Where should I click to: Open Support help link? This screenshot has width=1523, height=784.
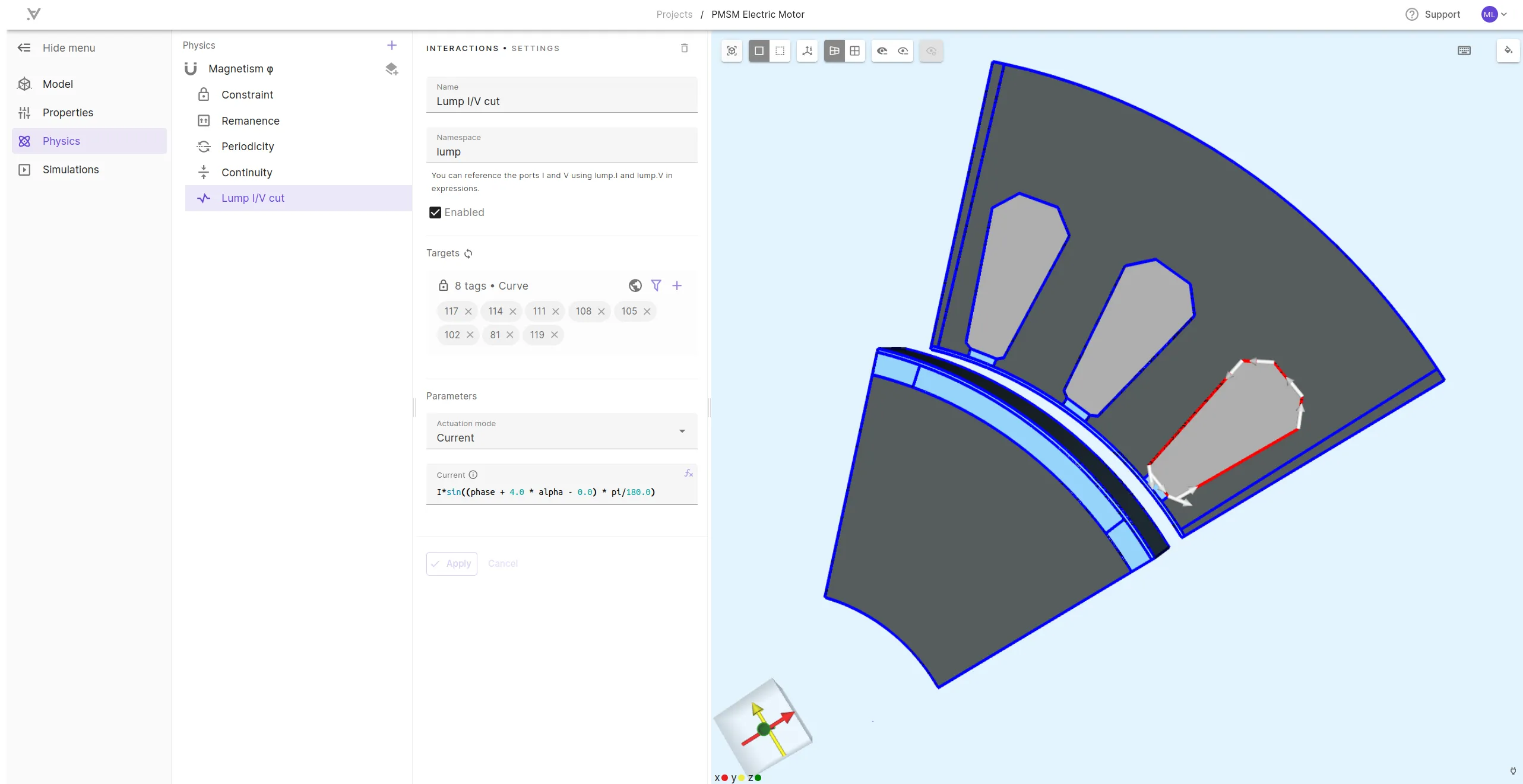pos(1433,14)
